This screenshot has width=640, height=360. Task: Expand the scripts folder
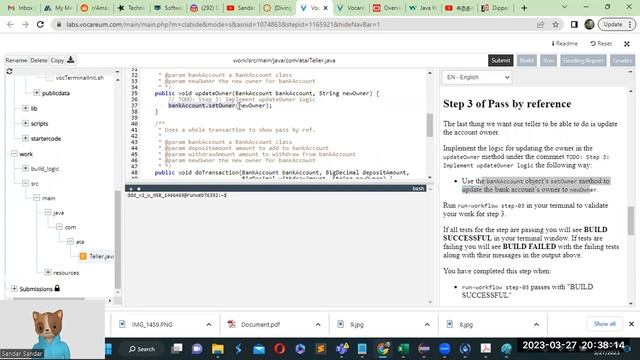[25, 123]
